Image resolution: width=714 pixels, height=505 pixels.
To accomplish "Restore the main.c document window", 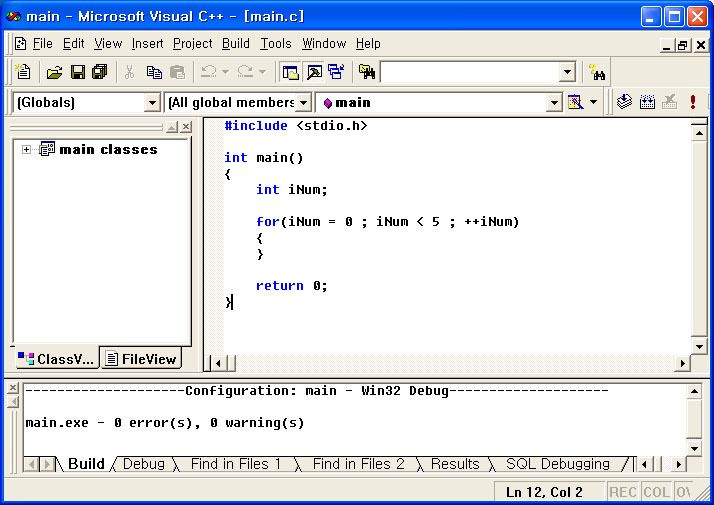I will (682, 45).
